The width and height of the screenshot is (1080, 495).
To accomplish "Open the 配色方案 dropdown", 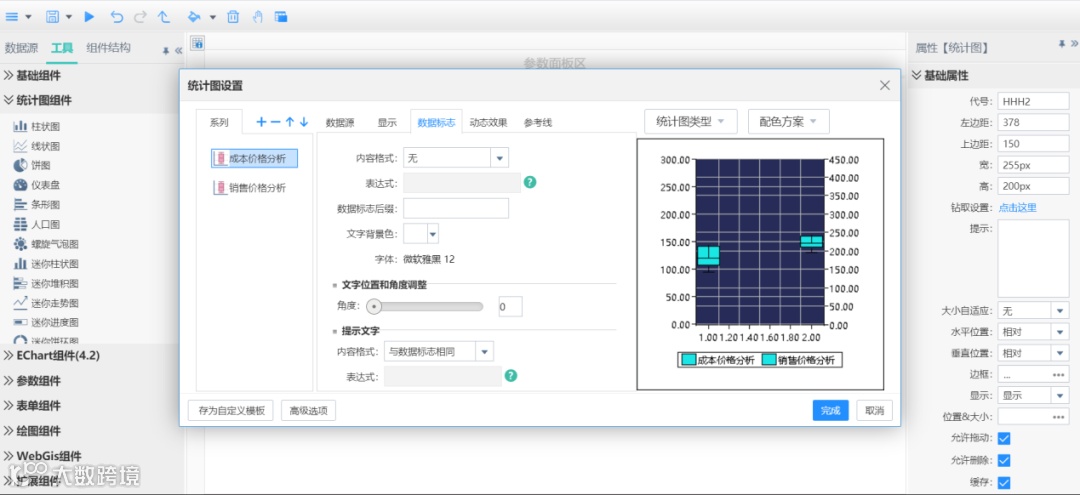I will click(x=789, y=122).
